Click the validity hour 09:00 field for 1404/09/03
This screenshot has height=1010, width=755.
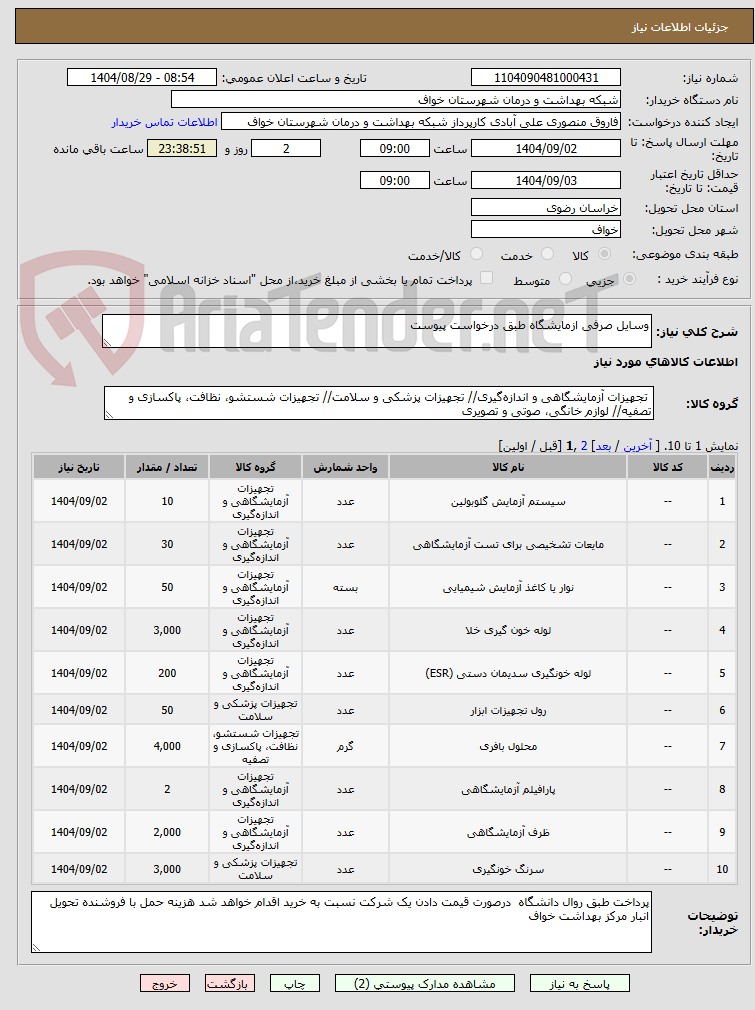point(394,180)
